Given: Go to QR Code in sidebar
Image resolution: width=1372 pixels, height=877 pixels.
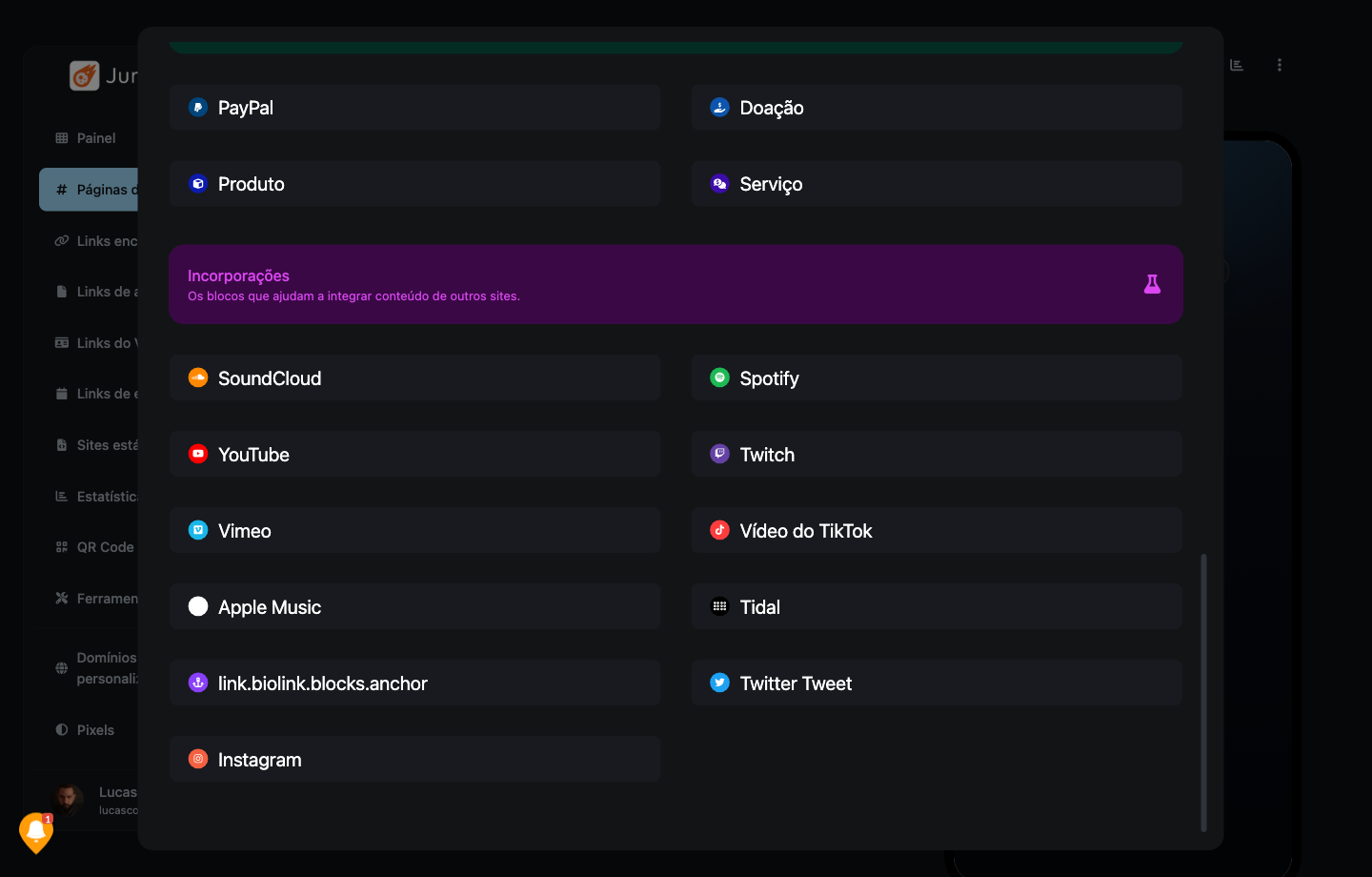Looking at the screenshot, I should [89, 547].
